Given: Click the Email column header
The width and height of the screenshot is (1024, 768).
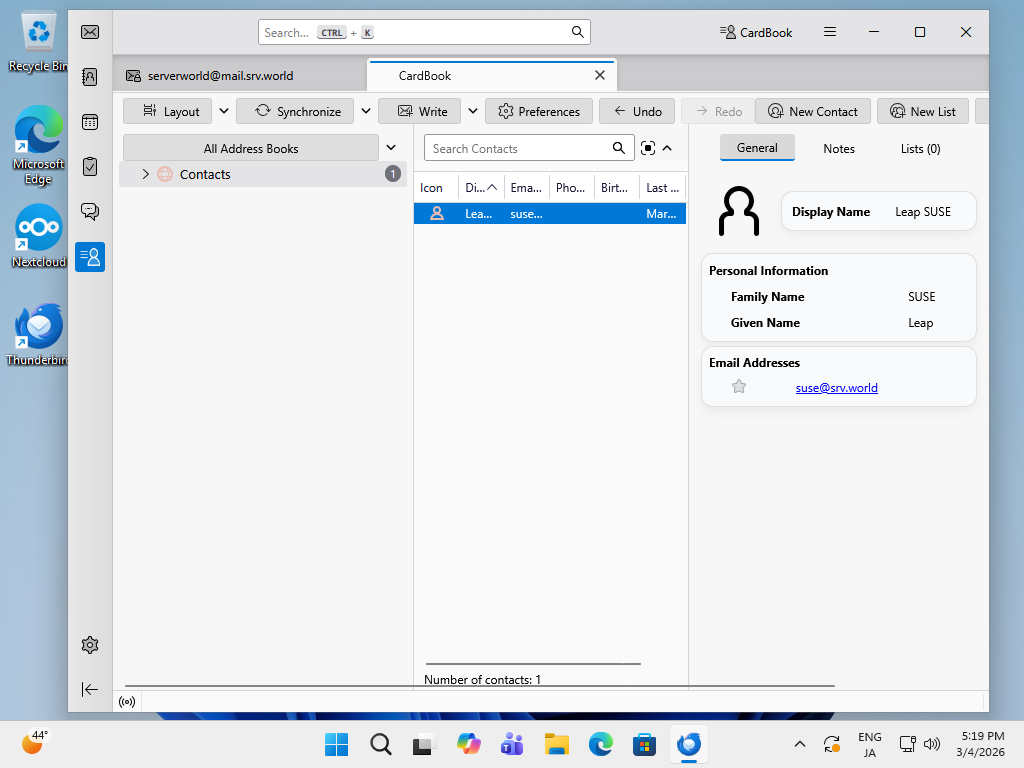Looking at the screenshot, I should (x=527, y=187).
